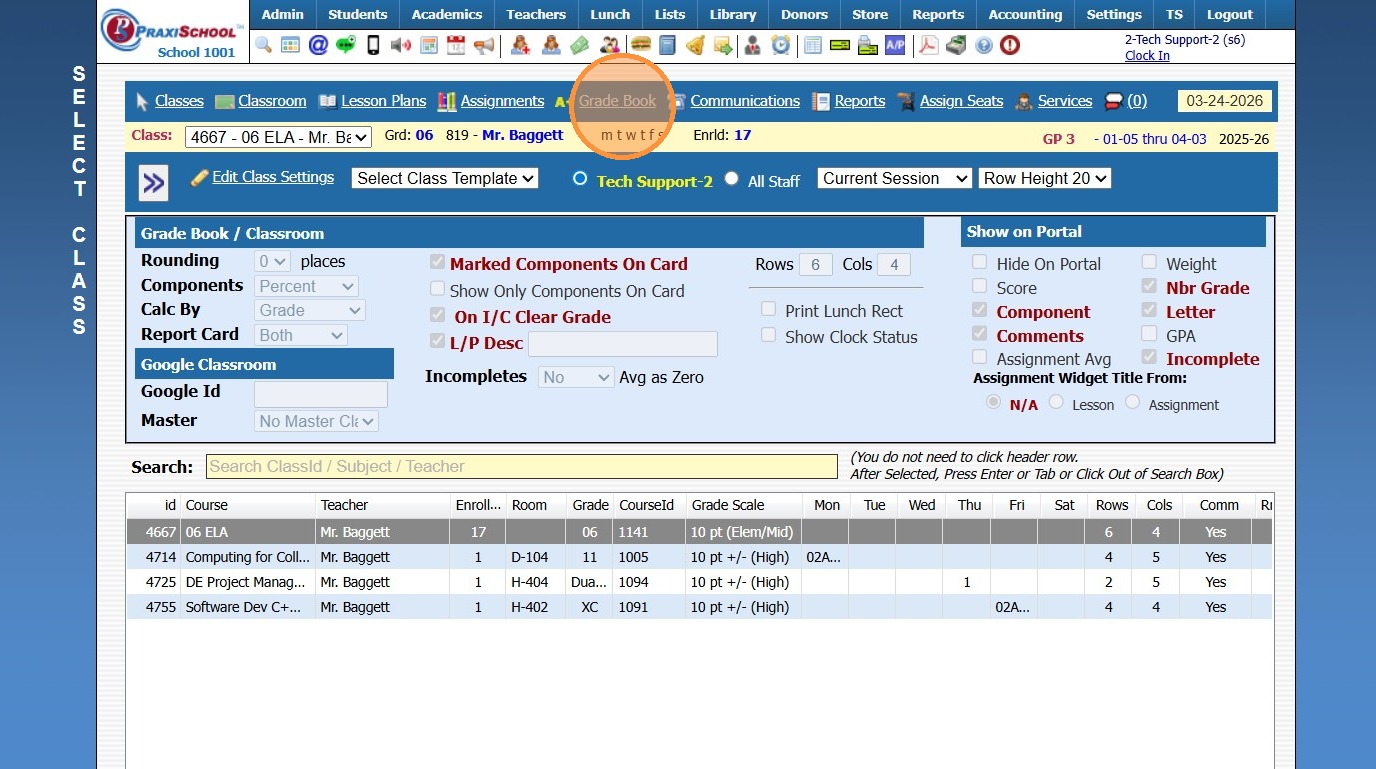Open the hamburger lunch icon
This screenshot has width=1376, height=769.
coord(640,45)
